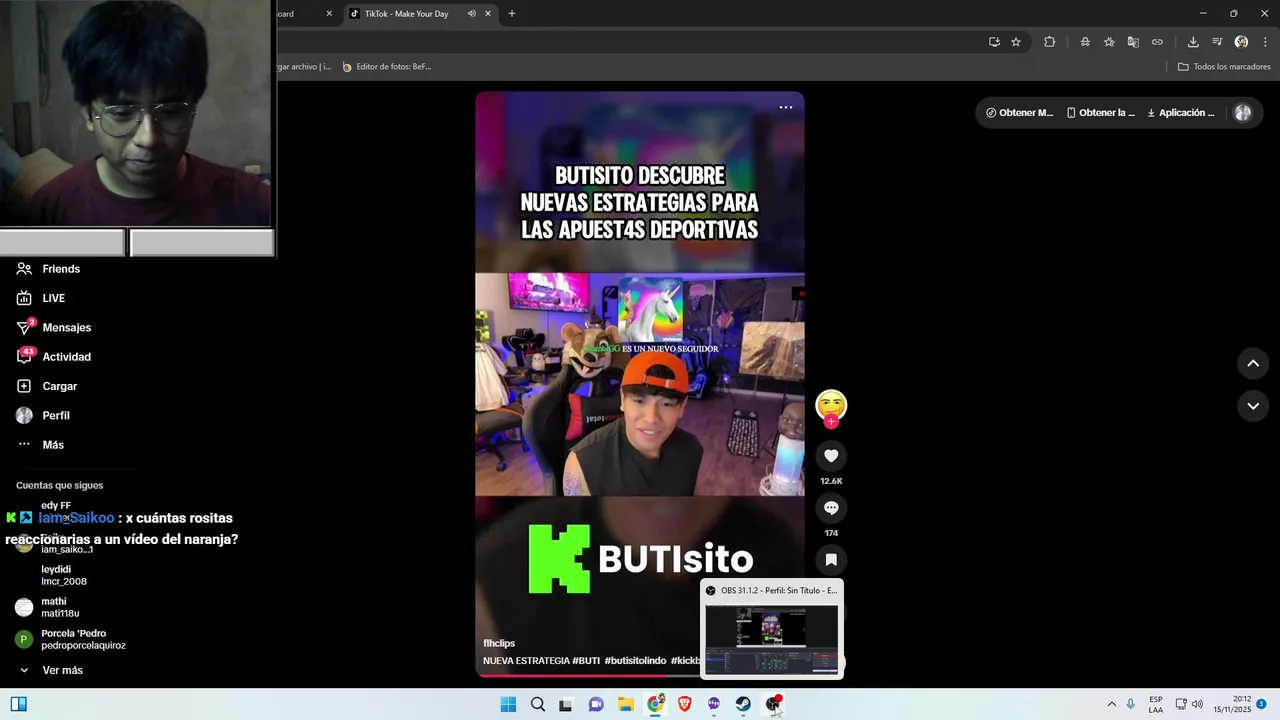Click install app icon in address bar
This screenshot has height=720, width=1280.
(x=994, y=42)
